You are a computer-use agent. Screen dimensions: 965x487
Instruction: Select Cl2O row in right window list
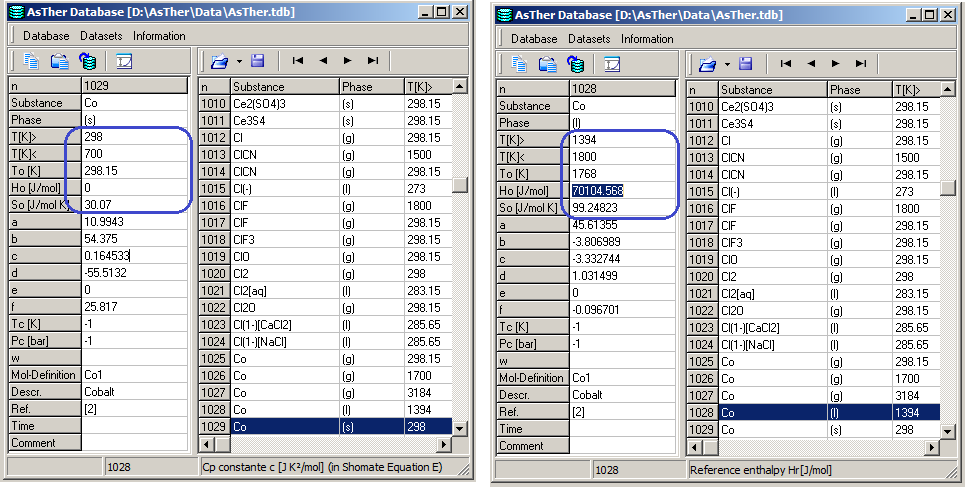tap(813, 310)
